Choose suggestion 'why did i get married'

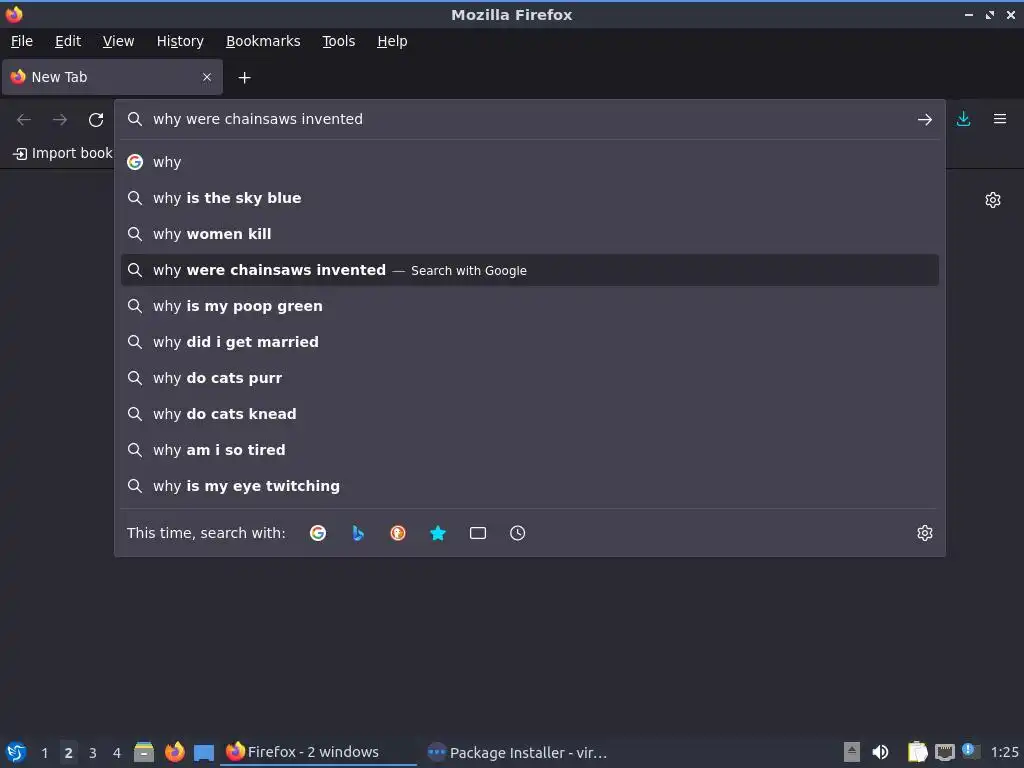(x=530, y=342)
